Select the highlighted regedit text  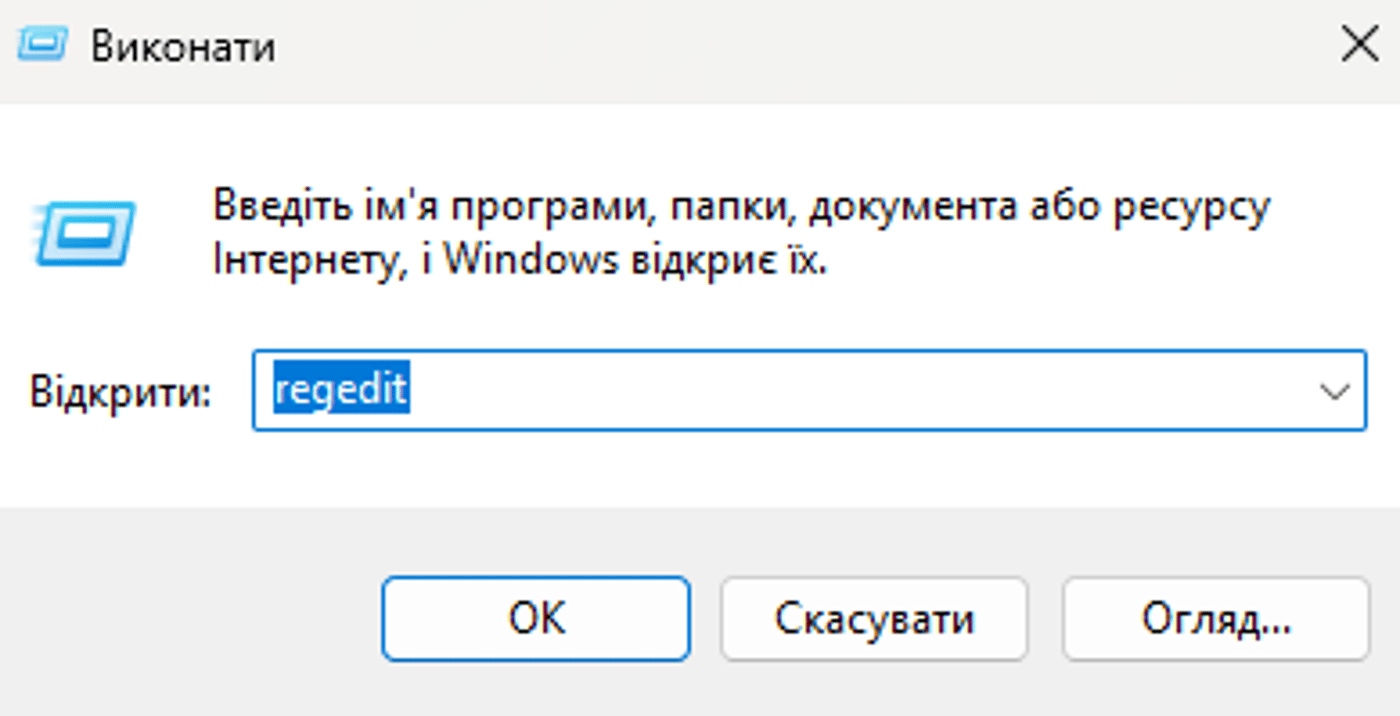(340, 390)
